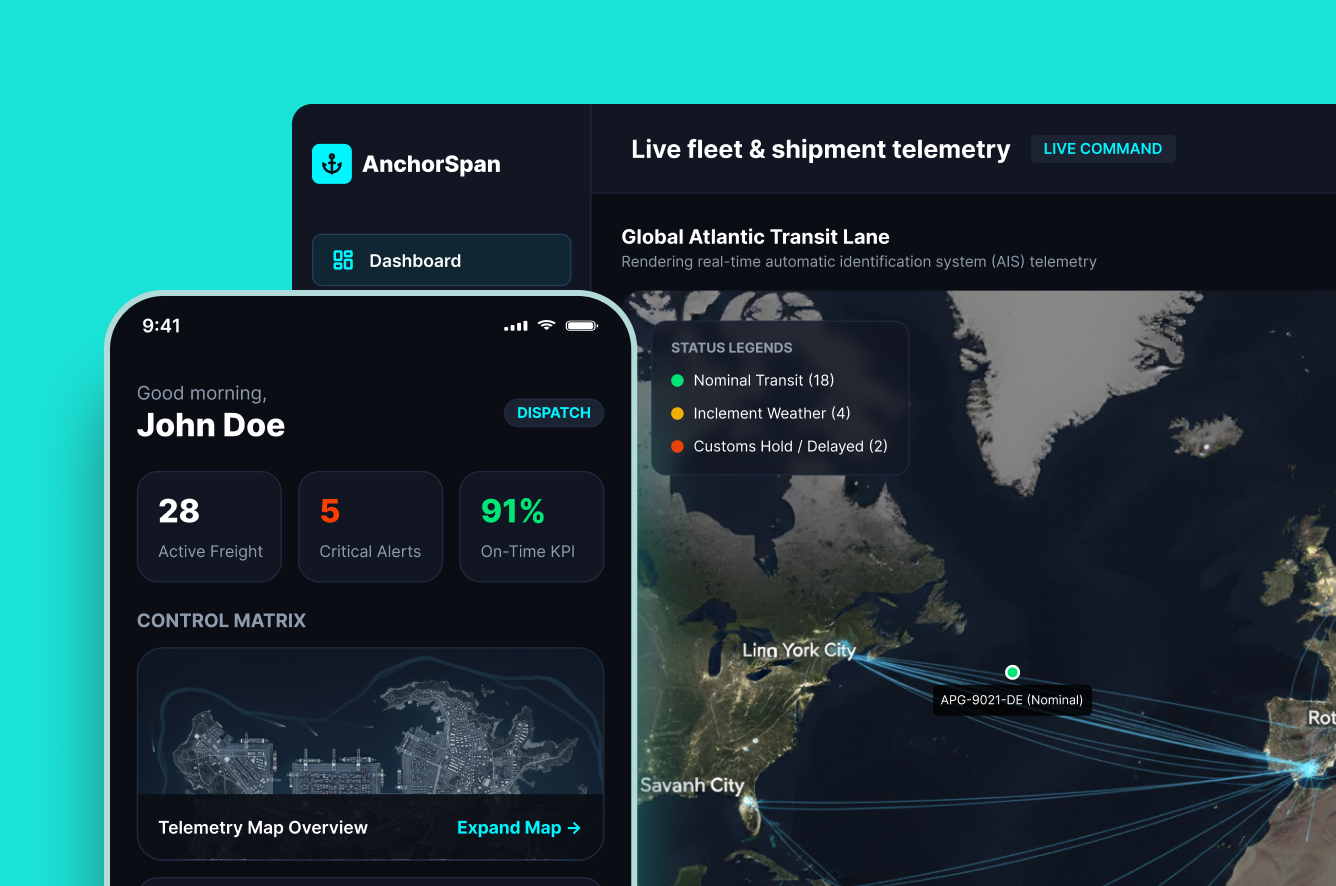Click the Linn York City map label
Viewport: 1336px width, 886px height.
[x=799, y=650]
